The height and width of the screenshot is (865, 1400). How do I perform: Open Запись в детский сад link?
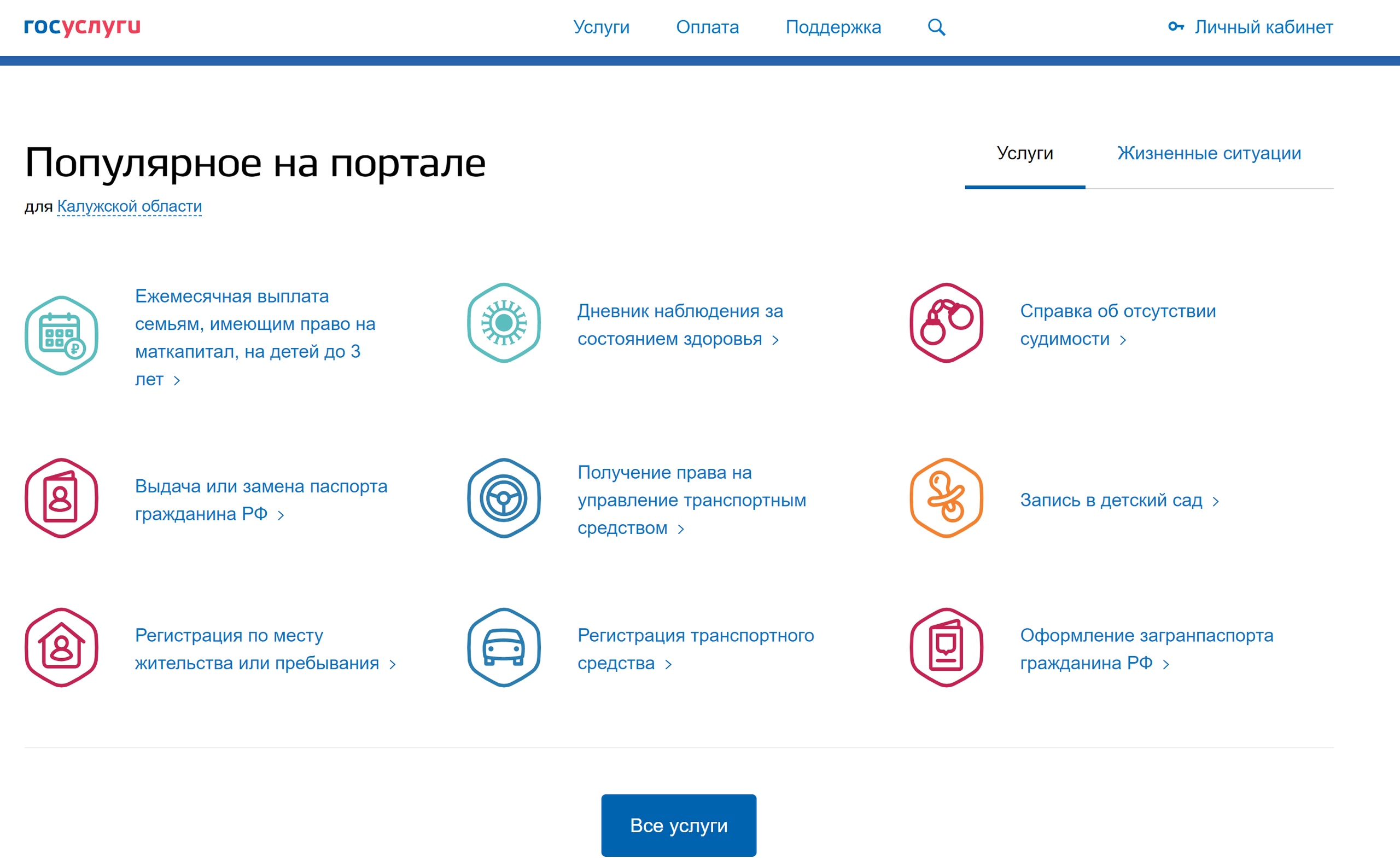[x=1111, y=500]
